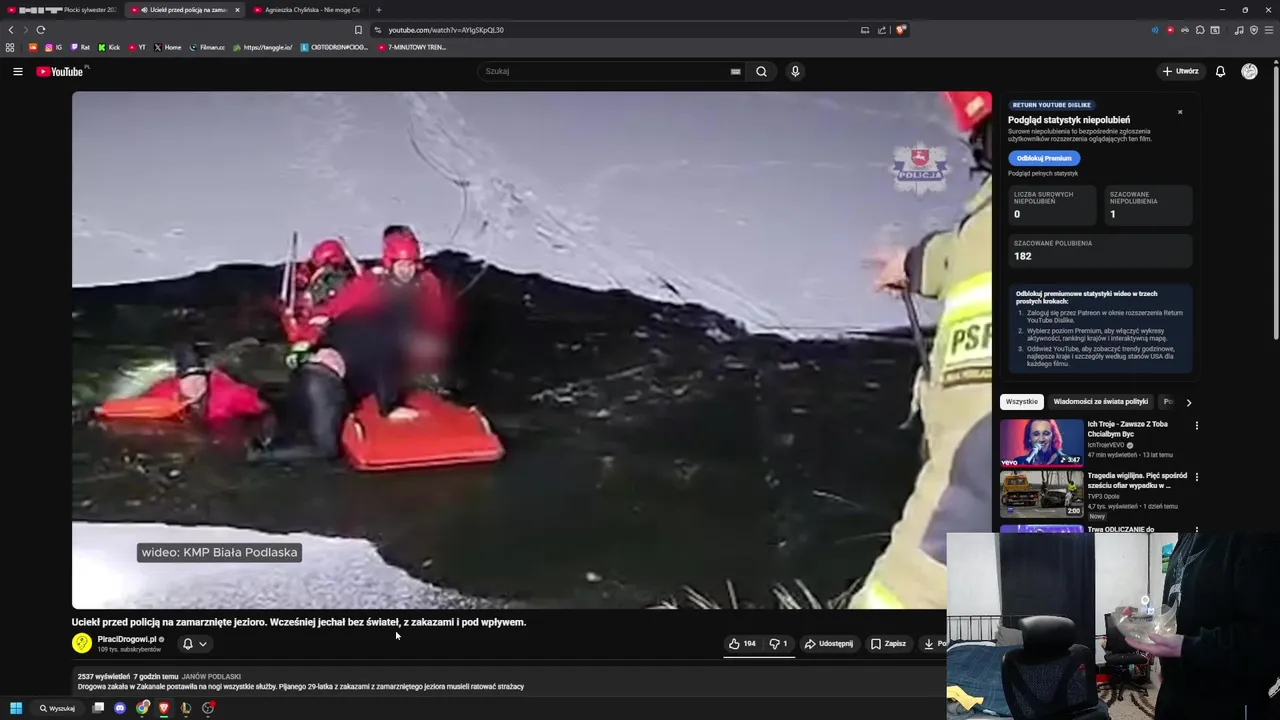Open Windows Start menu
Image resolution: width=1280 pixels, height=720 pixels.
[x=16, y=708]
